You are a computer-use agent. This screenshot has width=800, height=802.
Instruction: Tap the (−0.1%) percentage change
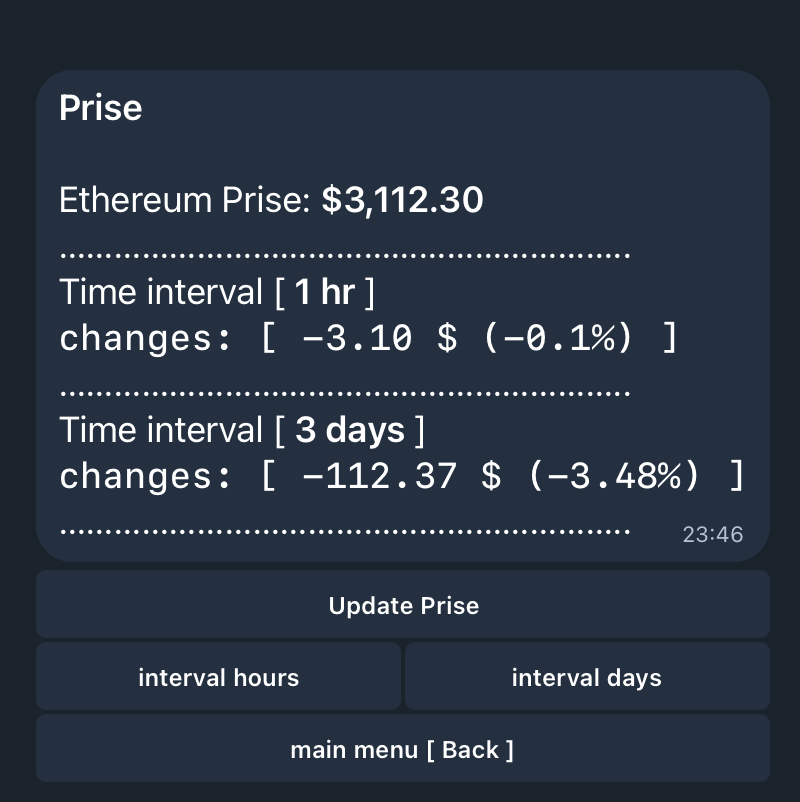557,339
